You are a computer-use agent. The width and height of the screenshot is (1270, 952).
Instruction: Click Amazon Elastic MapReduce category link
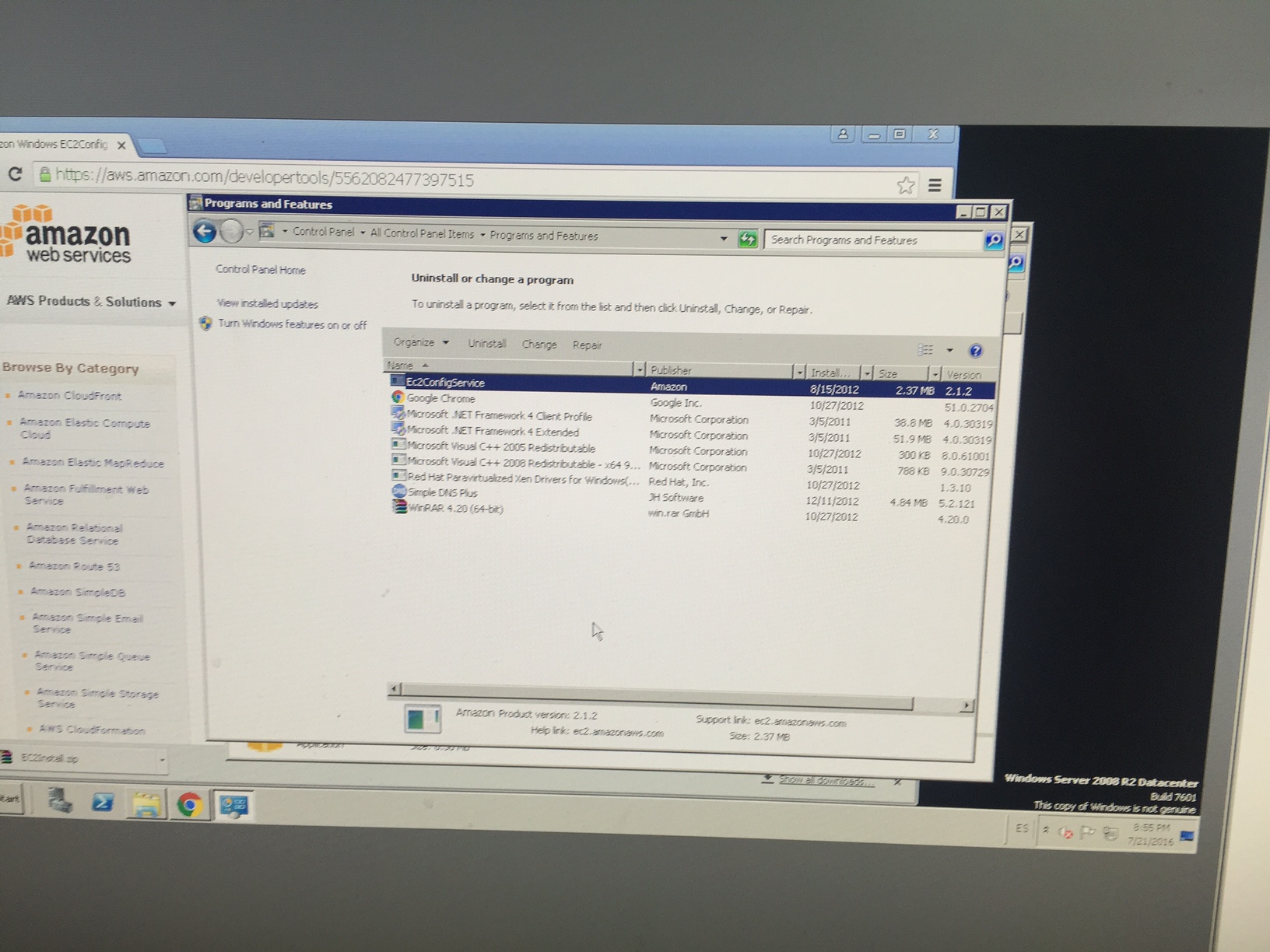93,463
